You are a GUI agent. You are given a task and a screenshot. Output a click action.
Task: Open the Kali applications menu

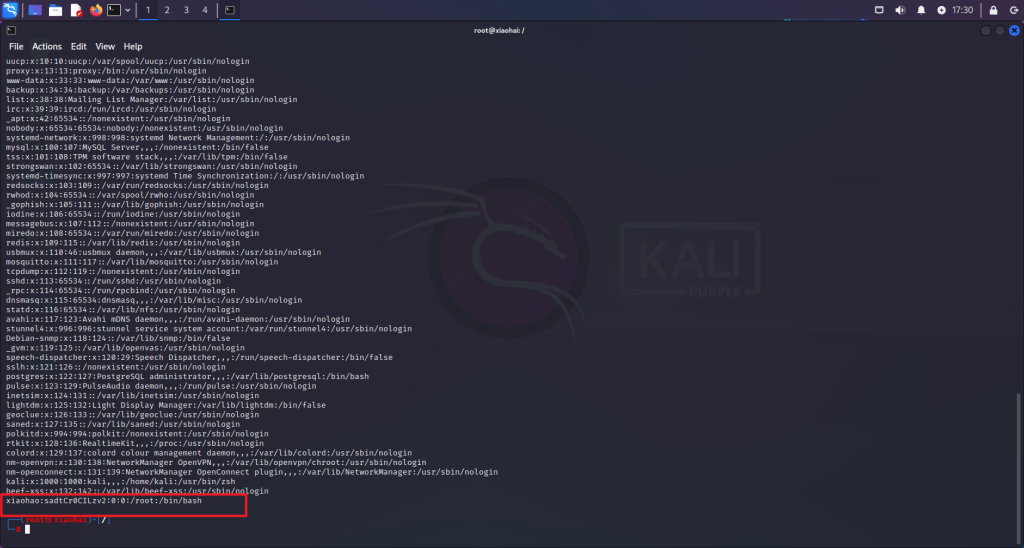pos(10,10)
